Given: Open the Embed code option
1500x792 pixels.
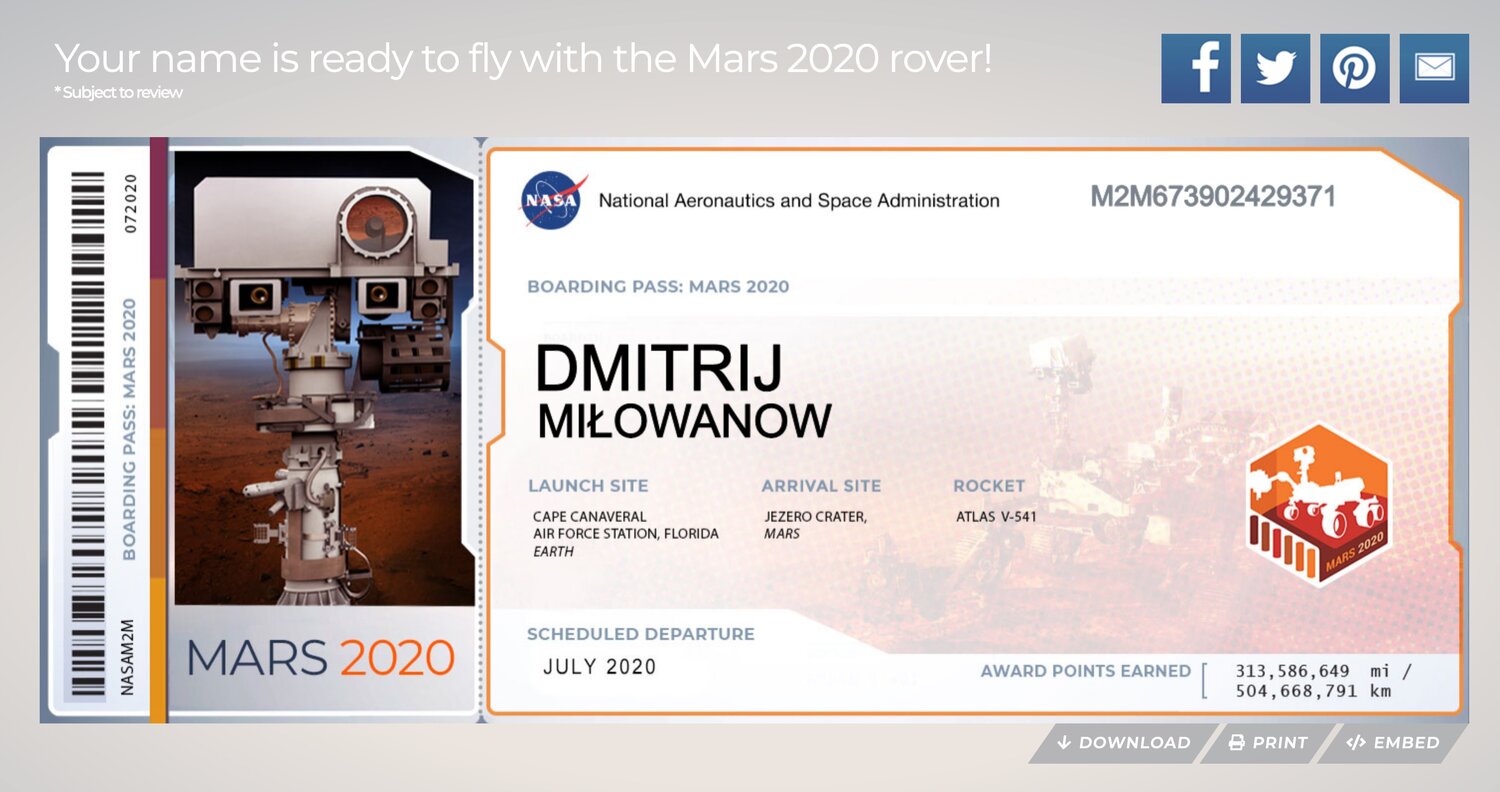Looking at the screenshot, I should pyautogui.click(x=1392, y=743).
